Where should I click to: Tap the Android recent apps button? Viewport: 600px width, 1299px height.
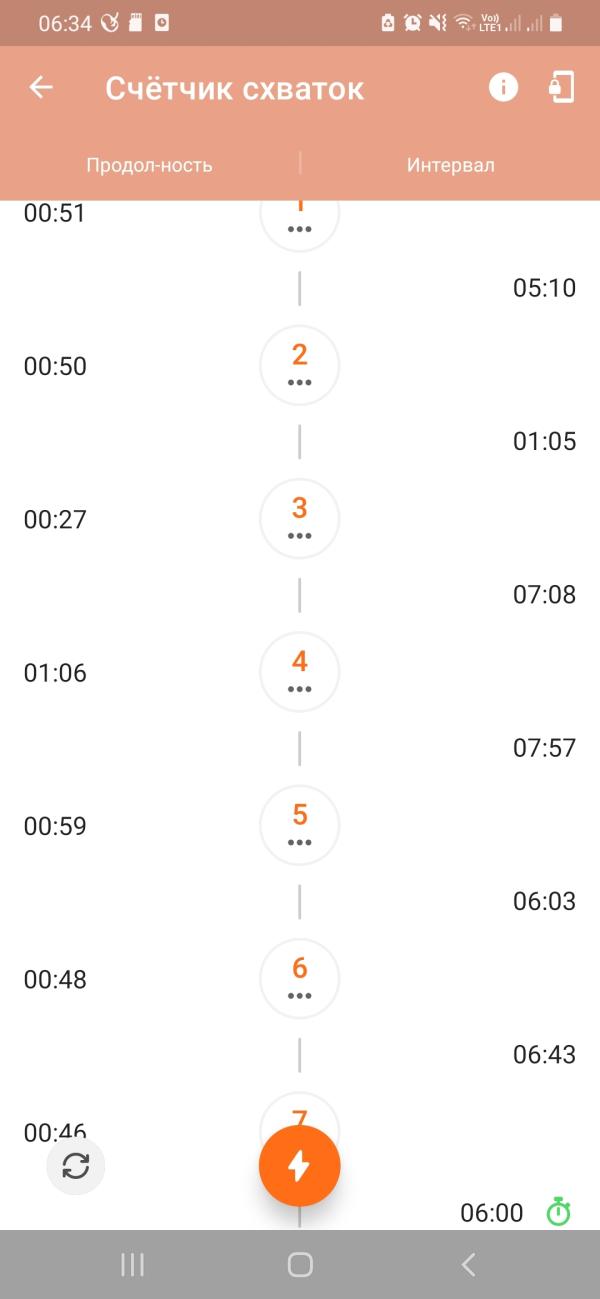click(x=132, y=1265)
